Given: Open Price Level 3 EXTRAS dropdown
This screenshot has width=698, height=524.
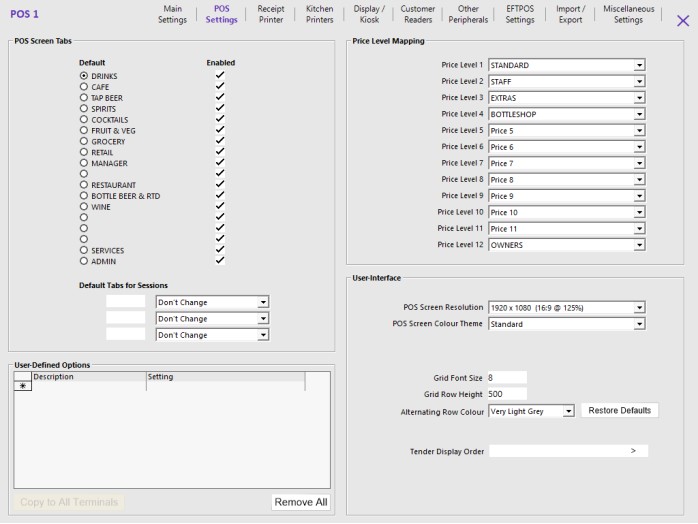Looking at the screenshot, I should (x=639, y=98).
